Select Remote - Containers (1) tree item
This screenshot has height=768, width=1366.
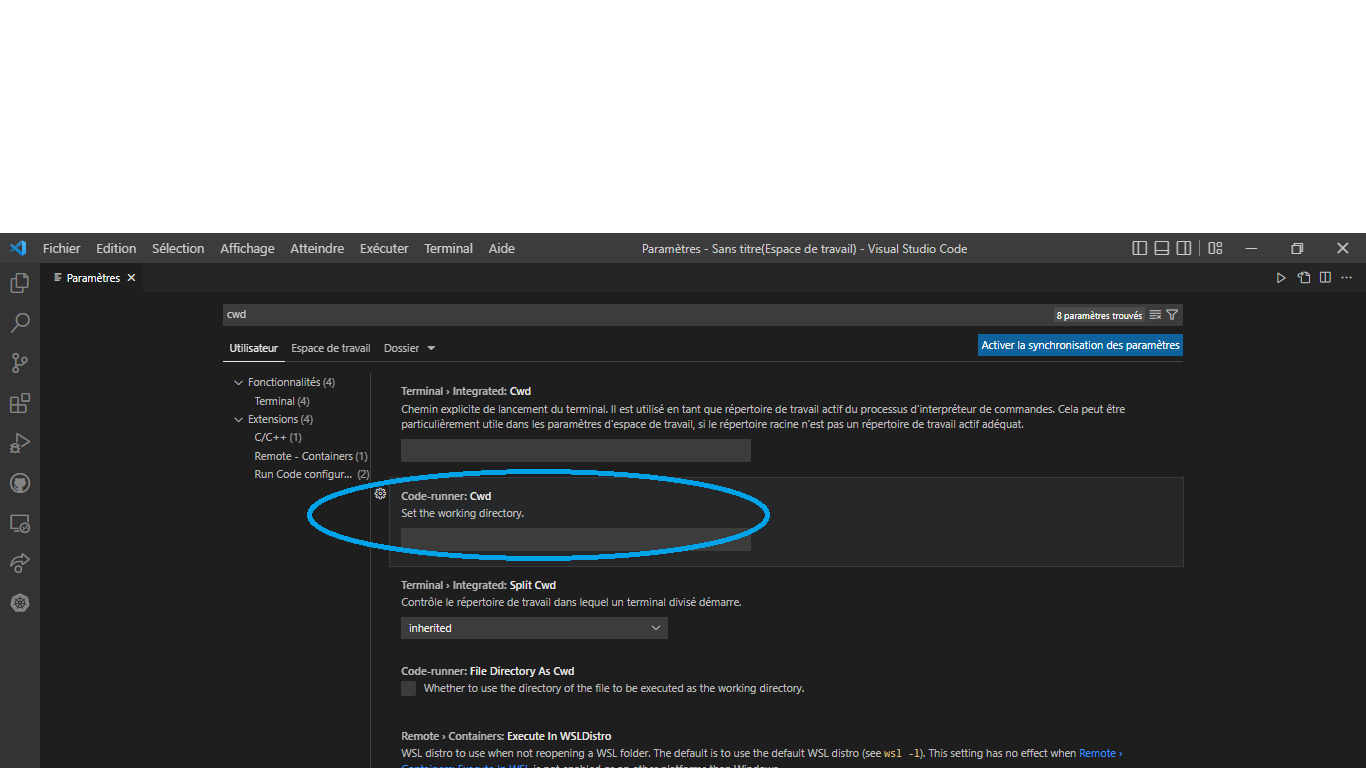click(310, 456)
